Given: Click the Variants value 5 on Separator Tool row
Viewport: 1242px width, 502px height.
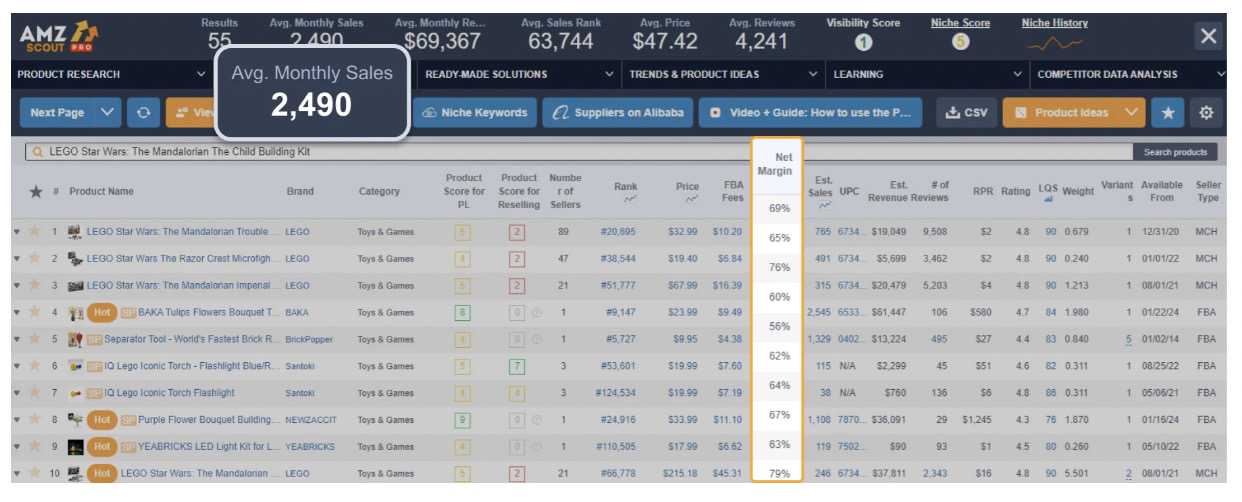Looking at the screenshot, I should 1128,339.
